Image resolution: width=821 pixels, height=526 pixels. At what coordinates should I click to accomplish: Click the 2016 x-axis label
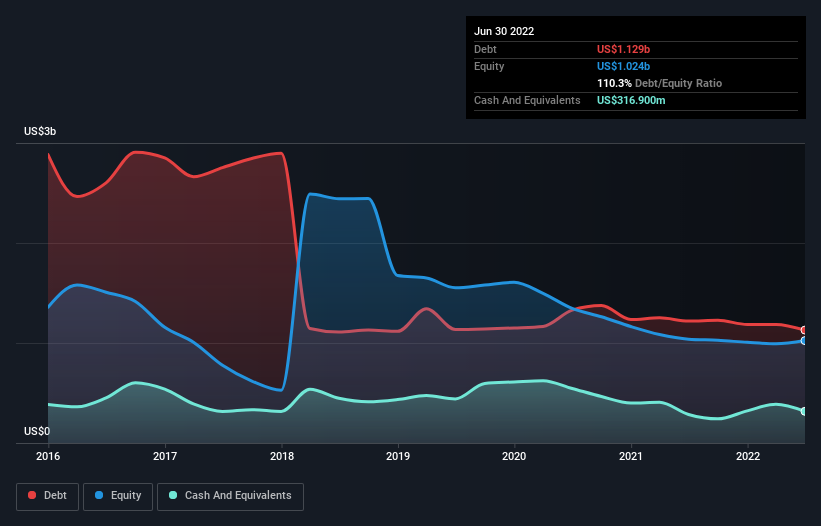(x=48, y=456)
